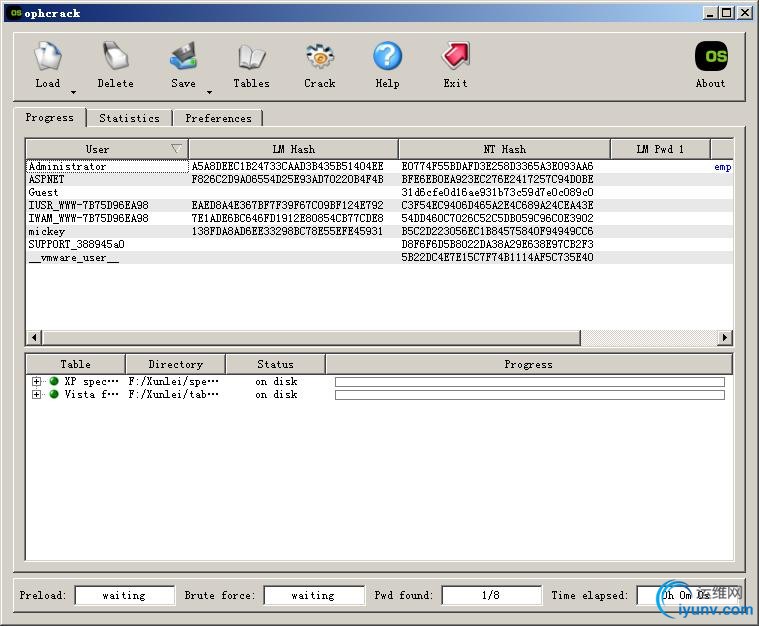Click the LM Pwd 1 column header
The image size is (759, 626).
(660, 149)
